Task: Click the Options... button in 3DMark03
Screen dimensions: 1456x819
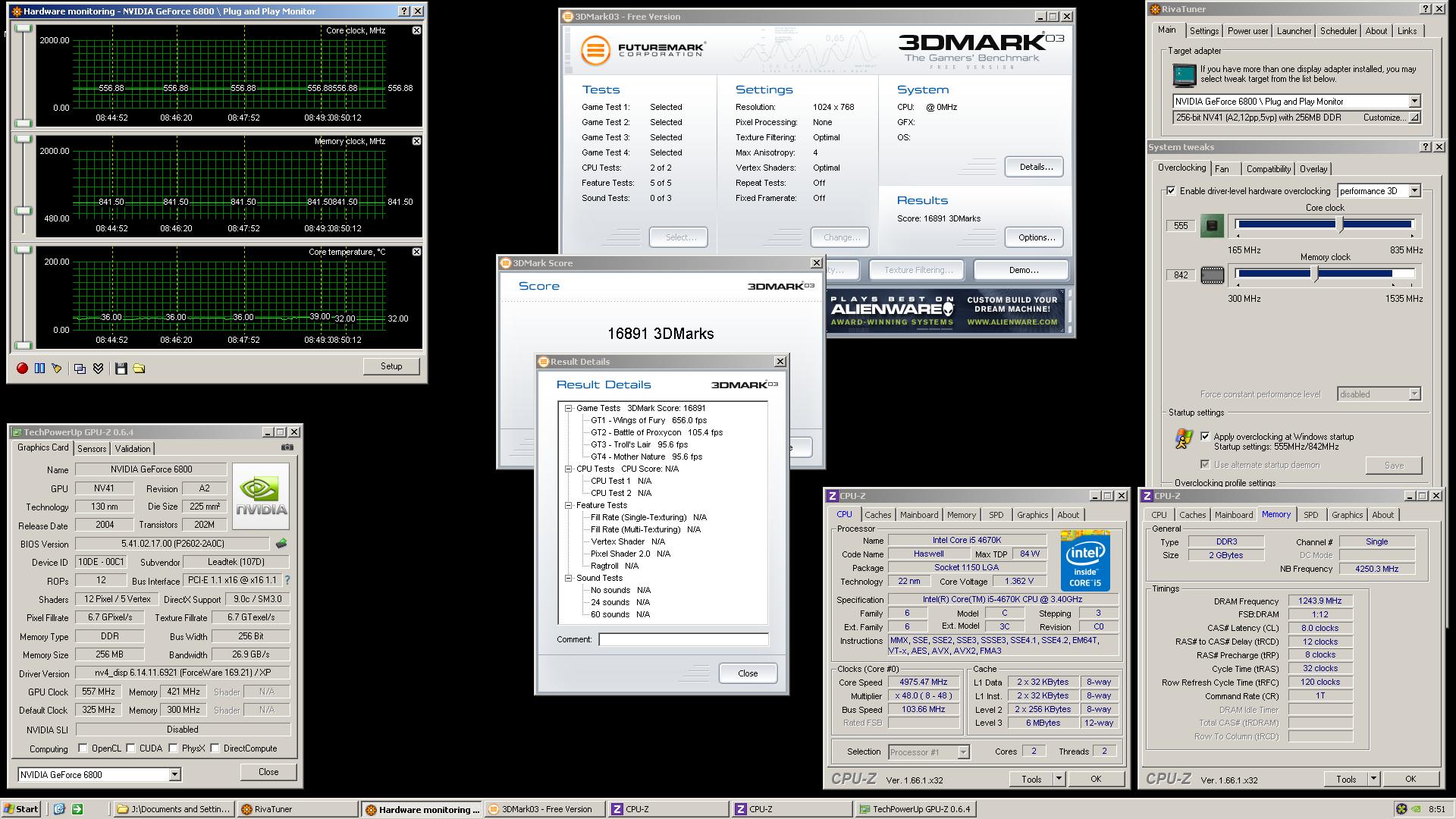Action: pyautogui.click(x=1034, y=237)
